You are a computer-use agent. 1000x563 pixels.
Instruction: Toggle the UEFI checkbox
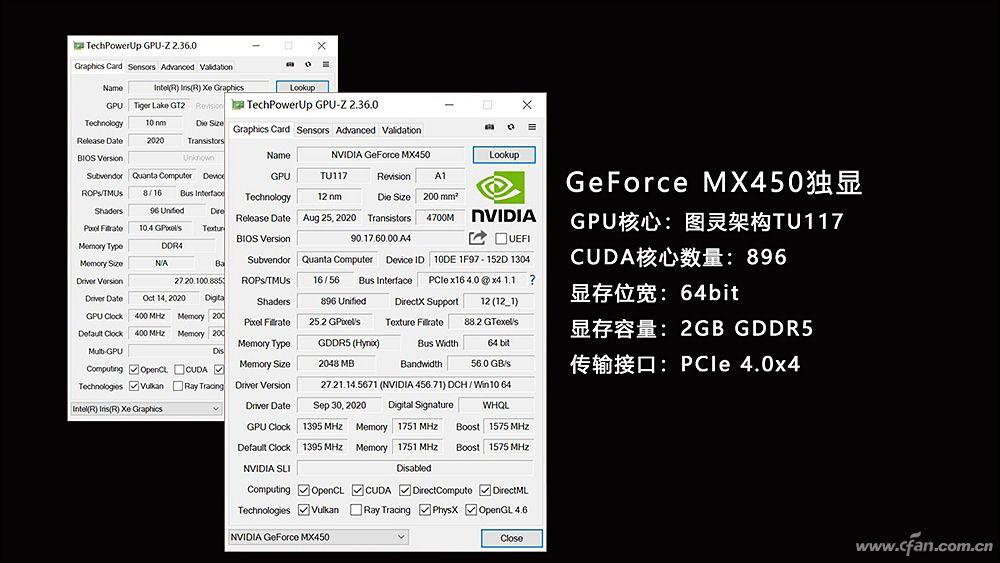coord(501,238)
